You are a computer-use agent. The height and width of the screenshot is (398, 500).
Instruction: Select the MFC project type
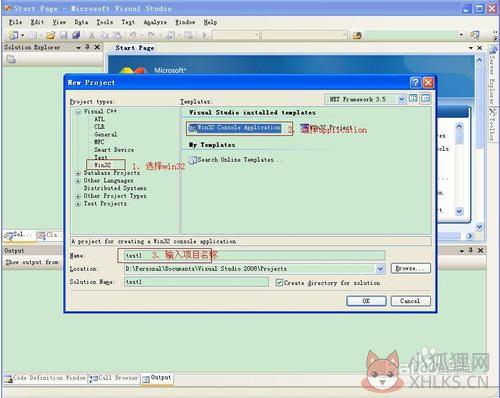coord(99,142)
